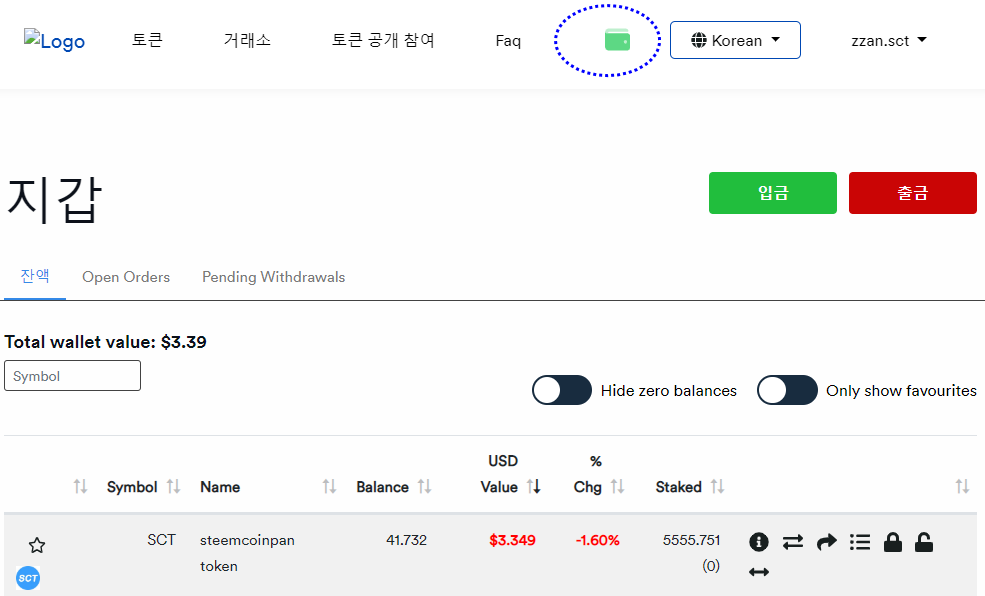Click the SCT send arrow icon
This screenshot has width=985, height=596.
tap(826, 541)
